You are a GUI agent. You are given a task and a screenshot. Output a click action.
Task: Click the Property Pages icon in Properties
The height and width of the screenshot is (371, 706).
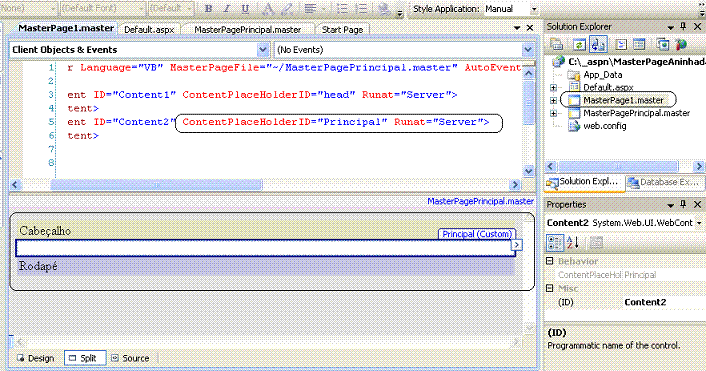596,243
